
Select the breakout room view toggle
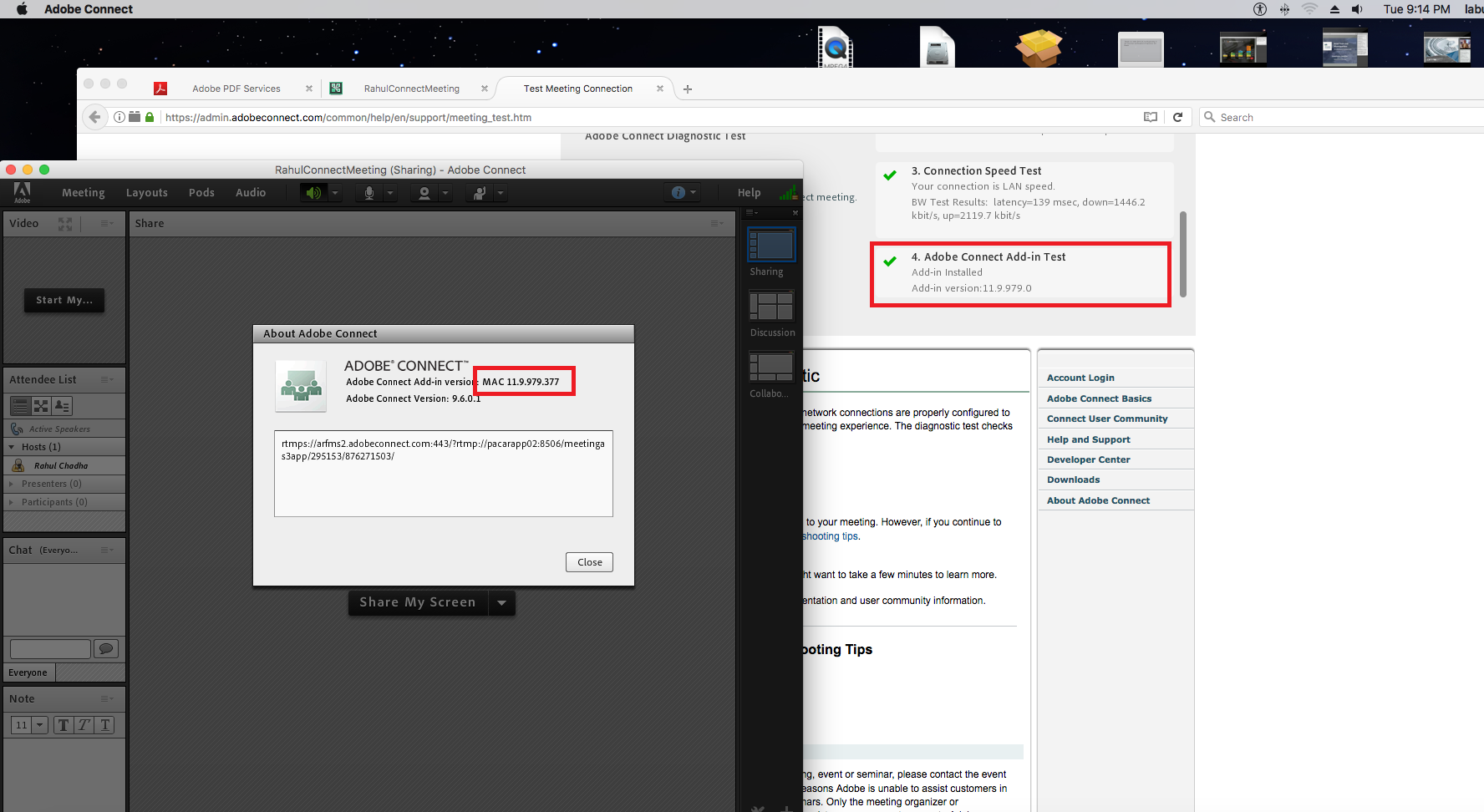(41, 406)
